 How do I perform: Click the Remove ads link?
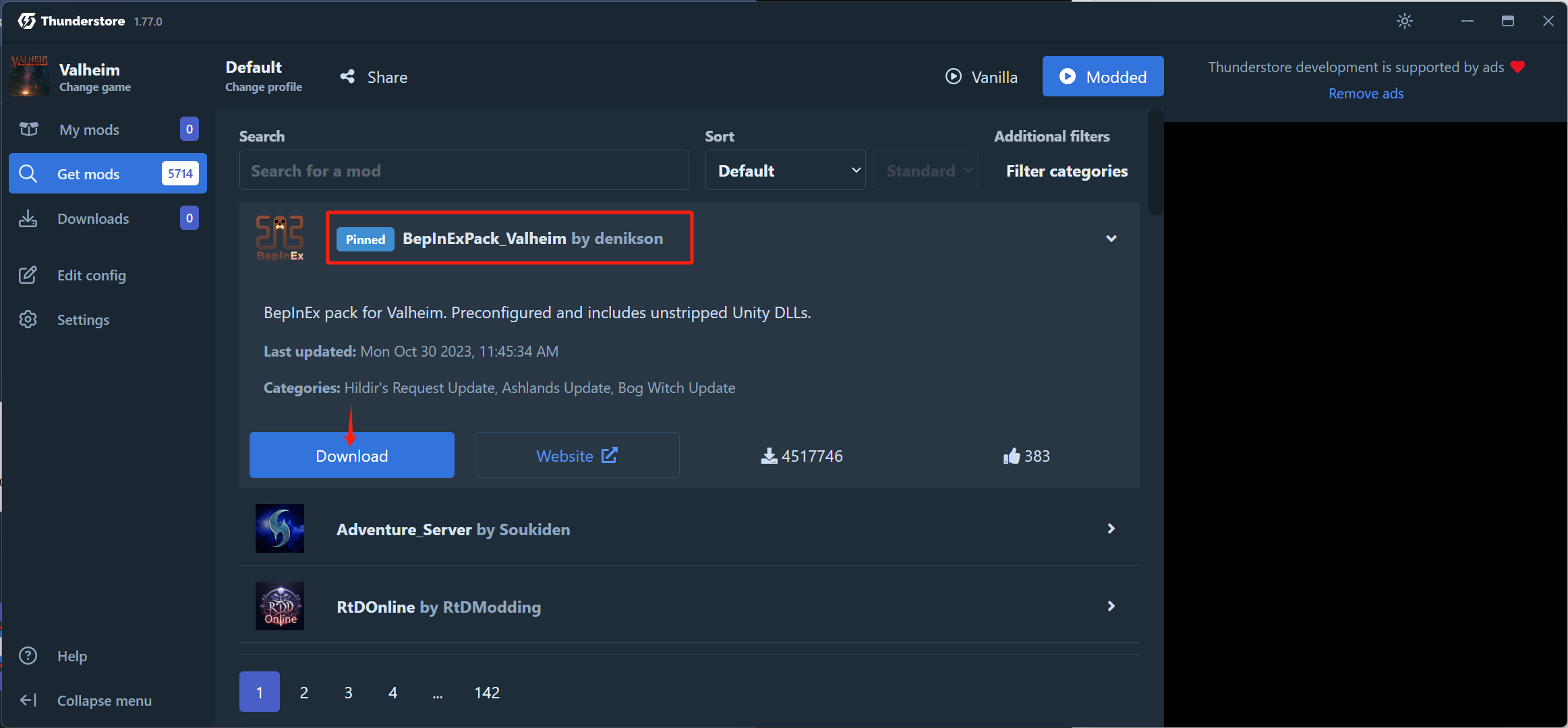pos(1366,94)
